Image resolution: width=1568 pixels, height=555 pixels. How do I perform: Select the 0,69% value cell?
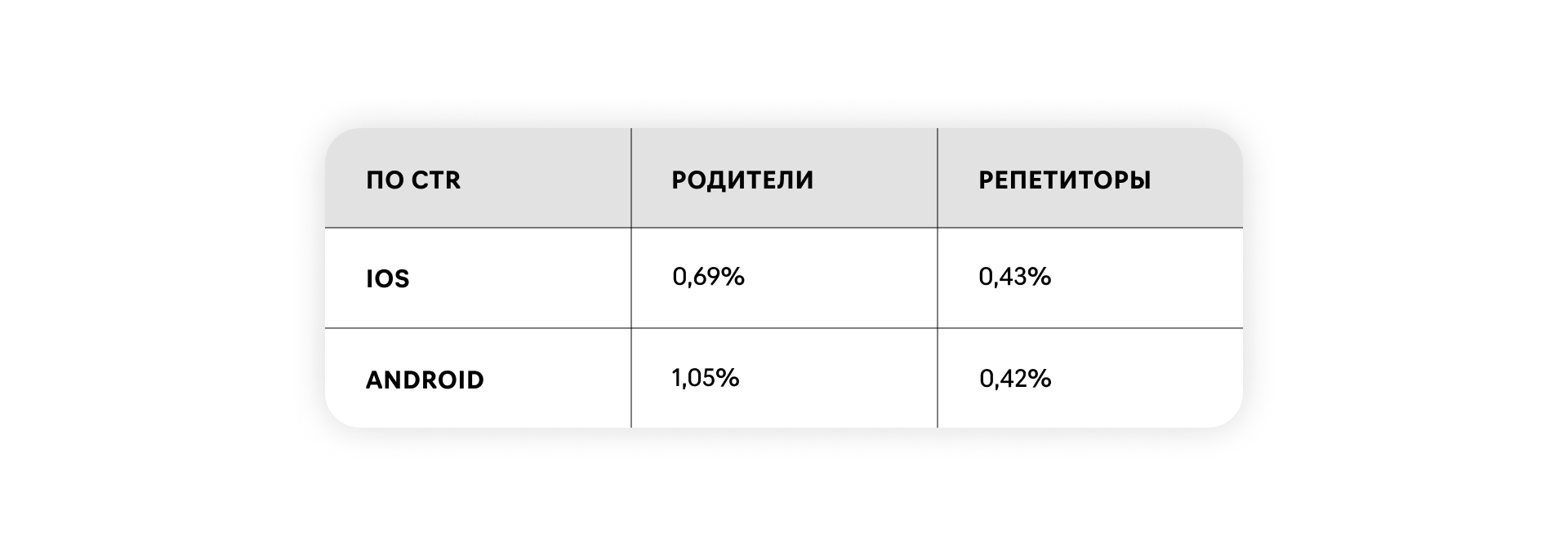[x=708, y=277]
